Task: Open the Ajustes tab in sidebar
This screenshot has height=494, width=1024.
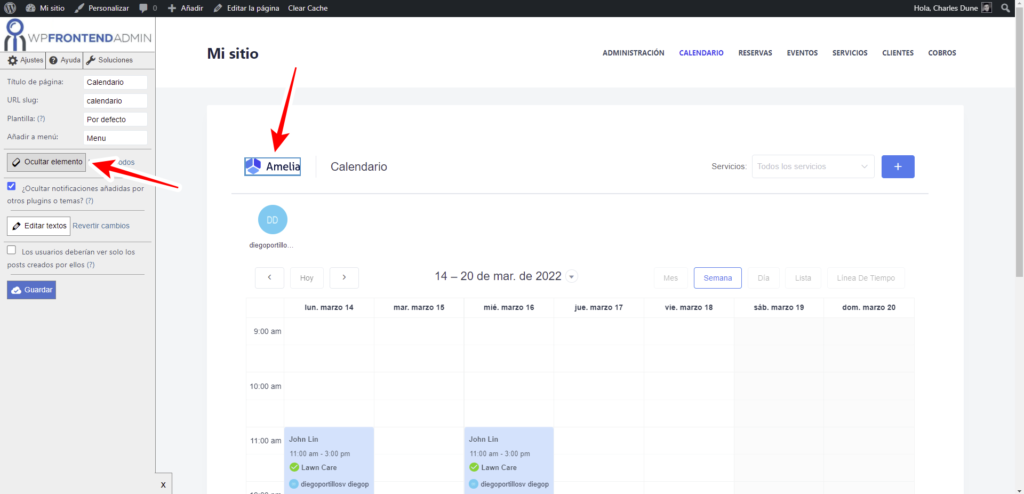Action: point(25,60)
